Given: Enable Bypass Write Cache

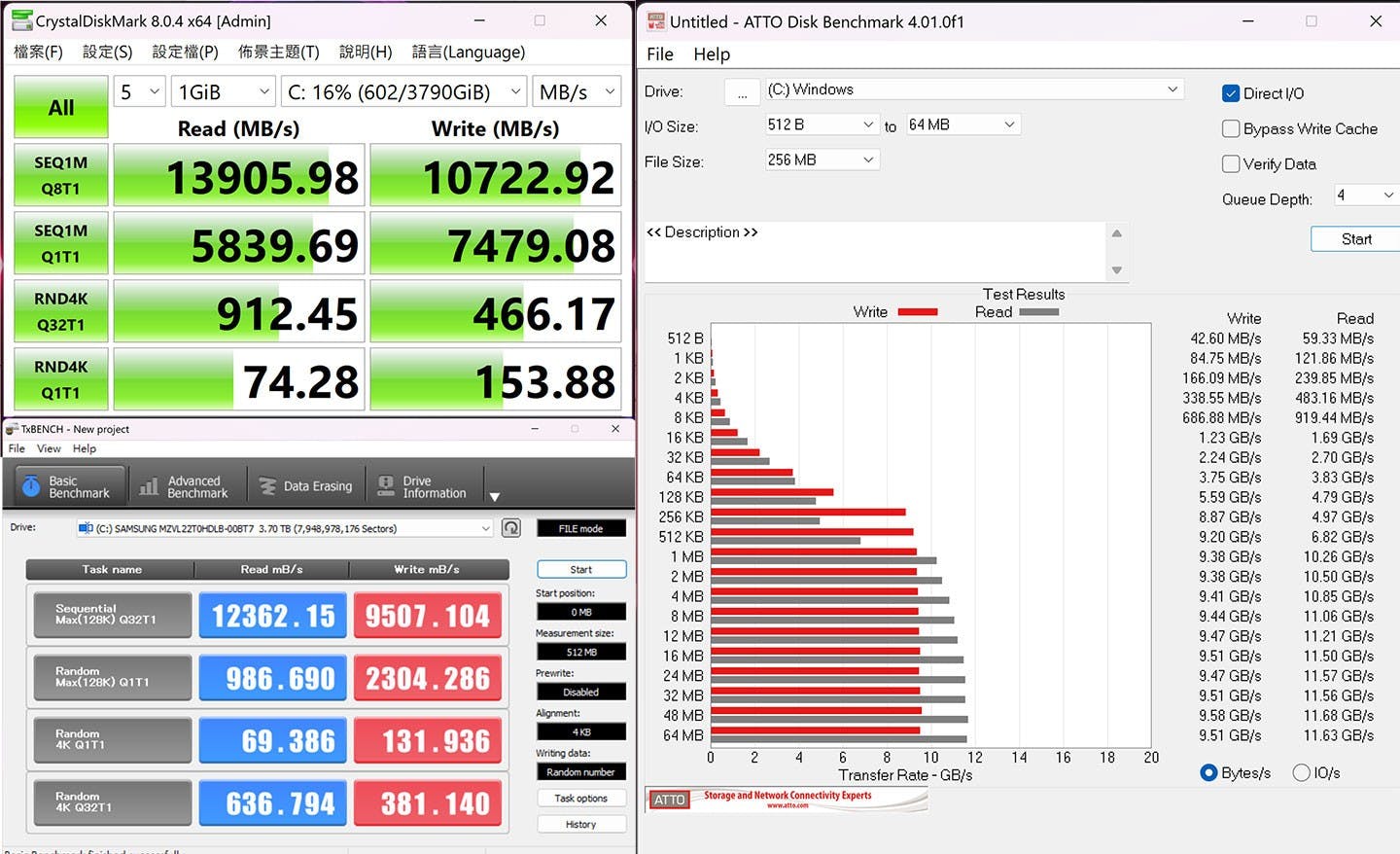Looking at the screenshot, I should coord(1231,128).
